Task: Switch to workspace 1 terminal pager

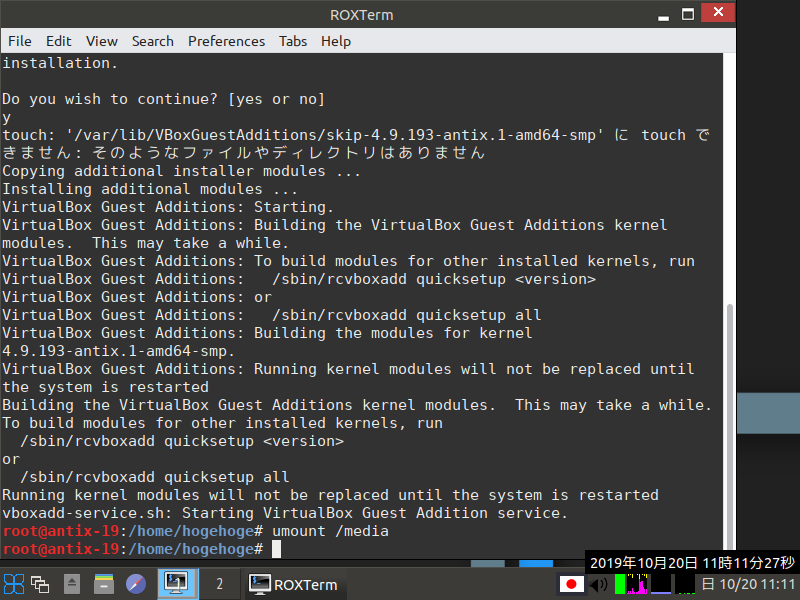Action: pos(177,584)
